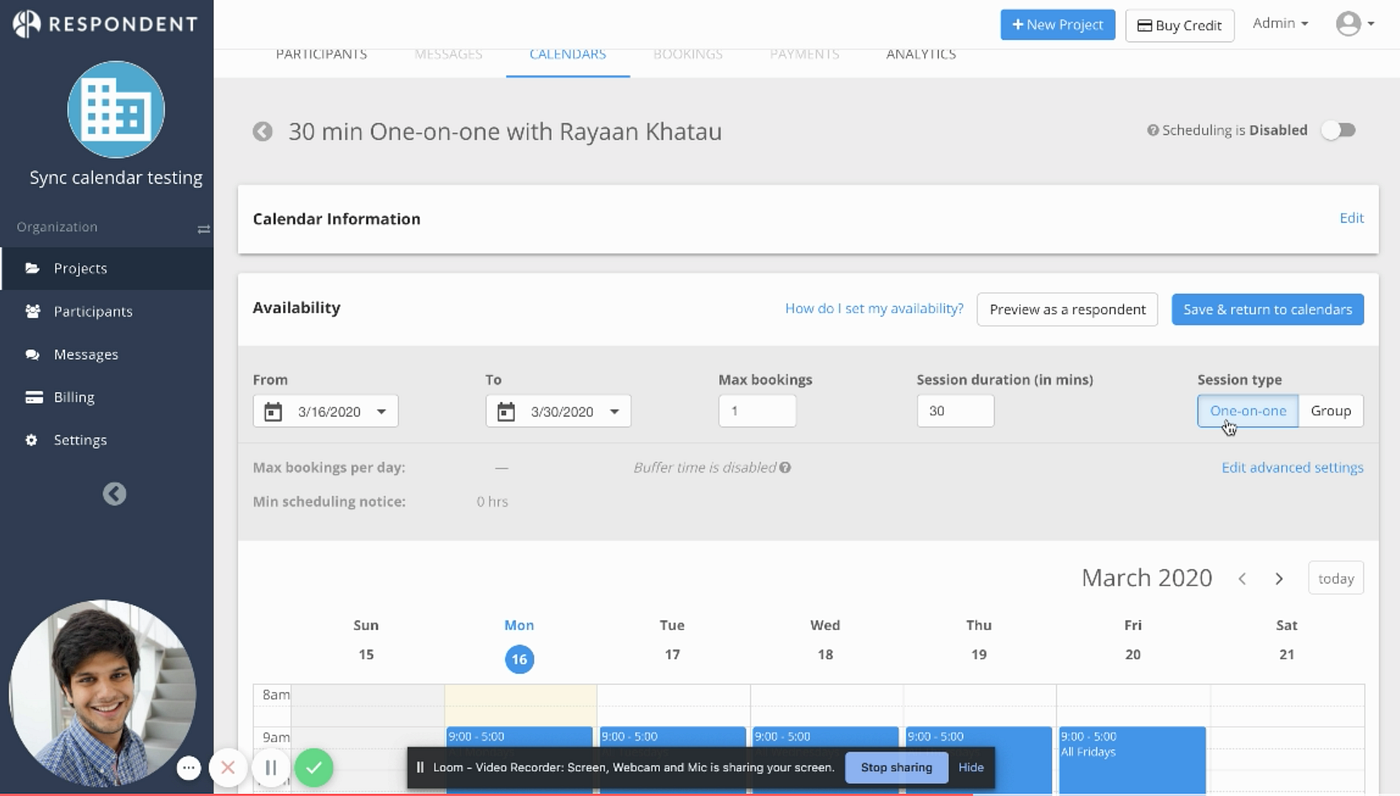Click the Max bookings input field
This screenshot has height=796, width=1400.
pyautogui.click(x=757, y=411)
